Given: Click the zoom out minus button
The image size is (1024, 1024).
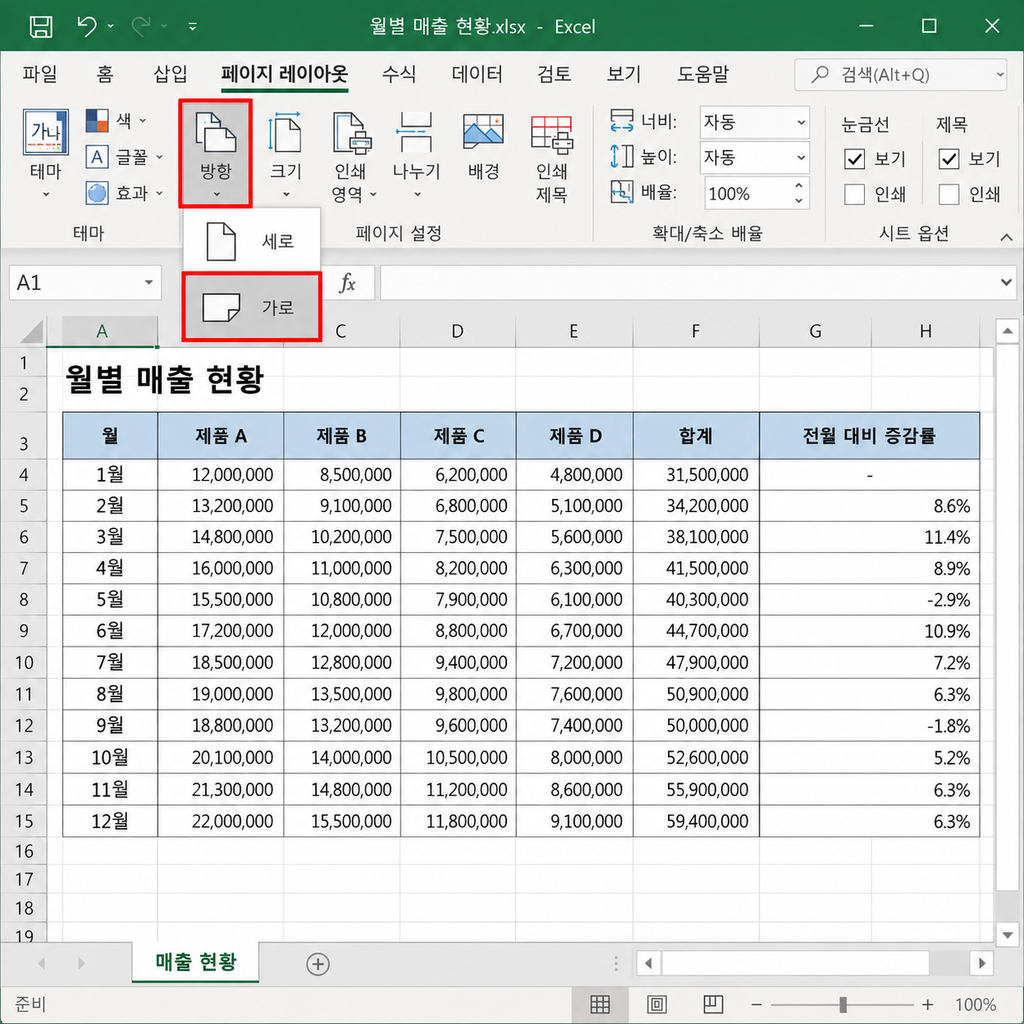Looking at the screenshot, I should point(756,1004).
